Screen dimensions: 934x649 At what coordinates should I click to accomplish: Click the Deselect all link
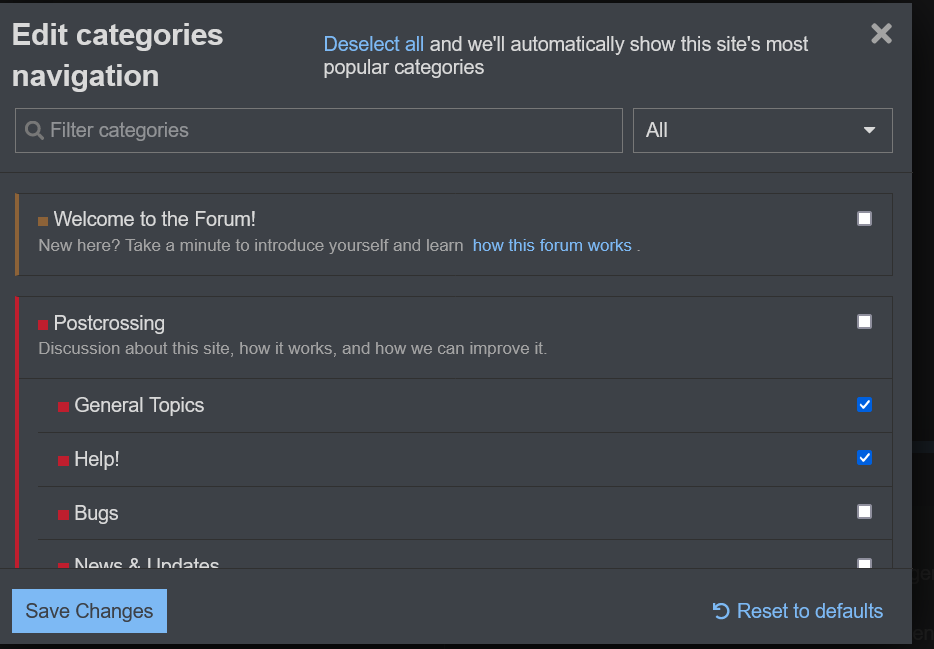(373, 44)
